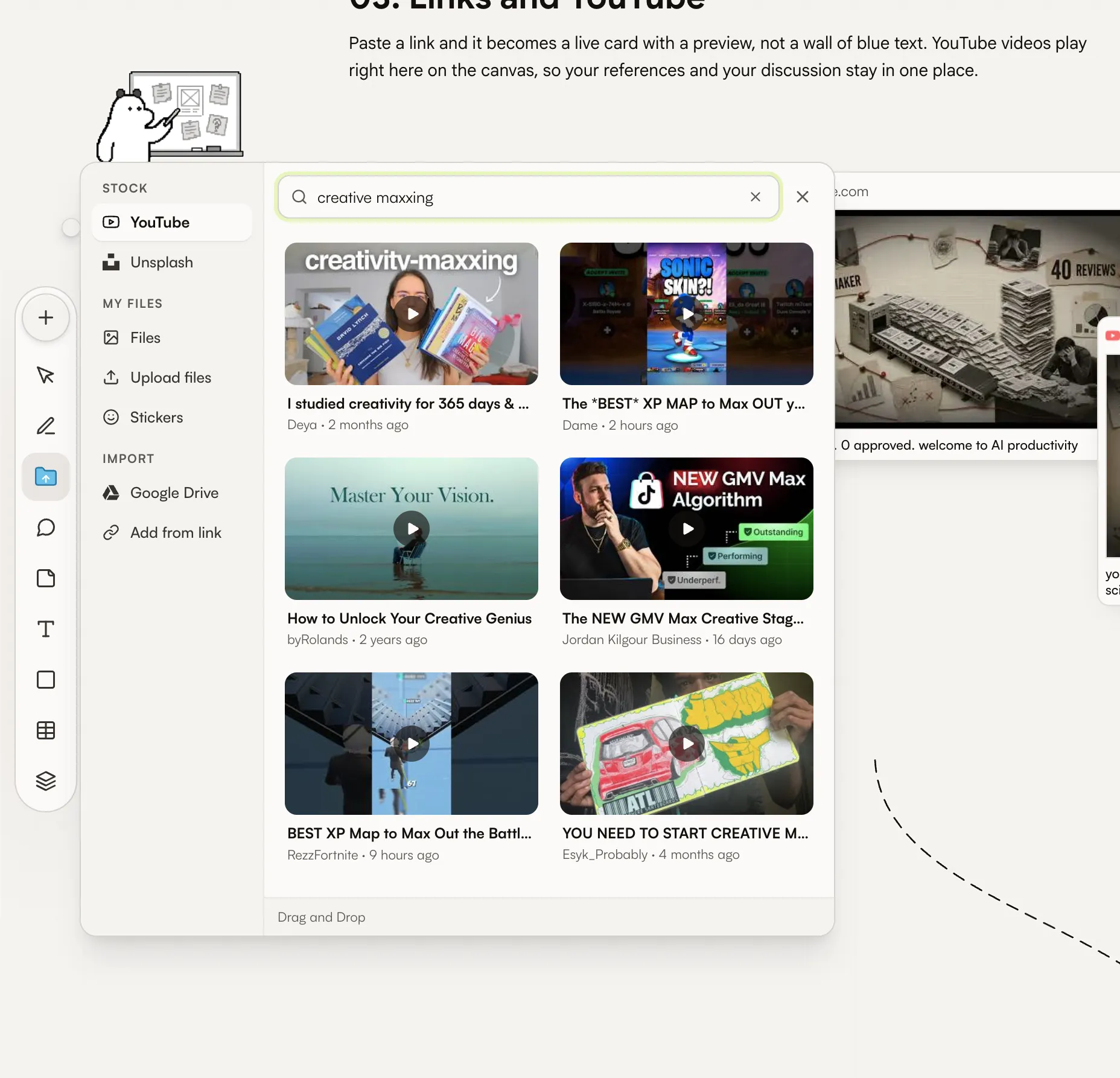Viewport: 1120px width, 1078px height.
Task: Open the upload folder media tool
Action: pos(46,477)
